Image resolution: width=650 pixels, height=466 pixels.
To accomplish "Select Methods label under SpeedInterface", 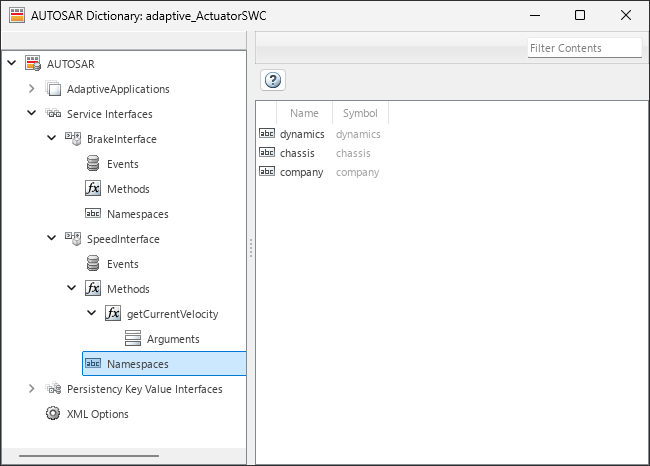I will coord(128,289).
